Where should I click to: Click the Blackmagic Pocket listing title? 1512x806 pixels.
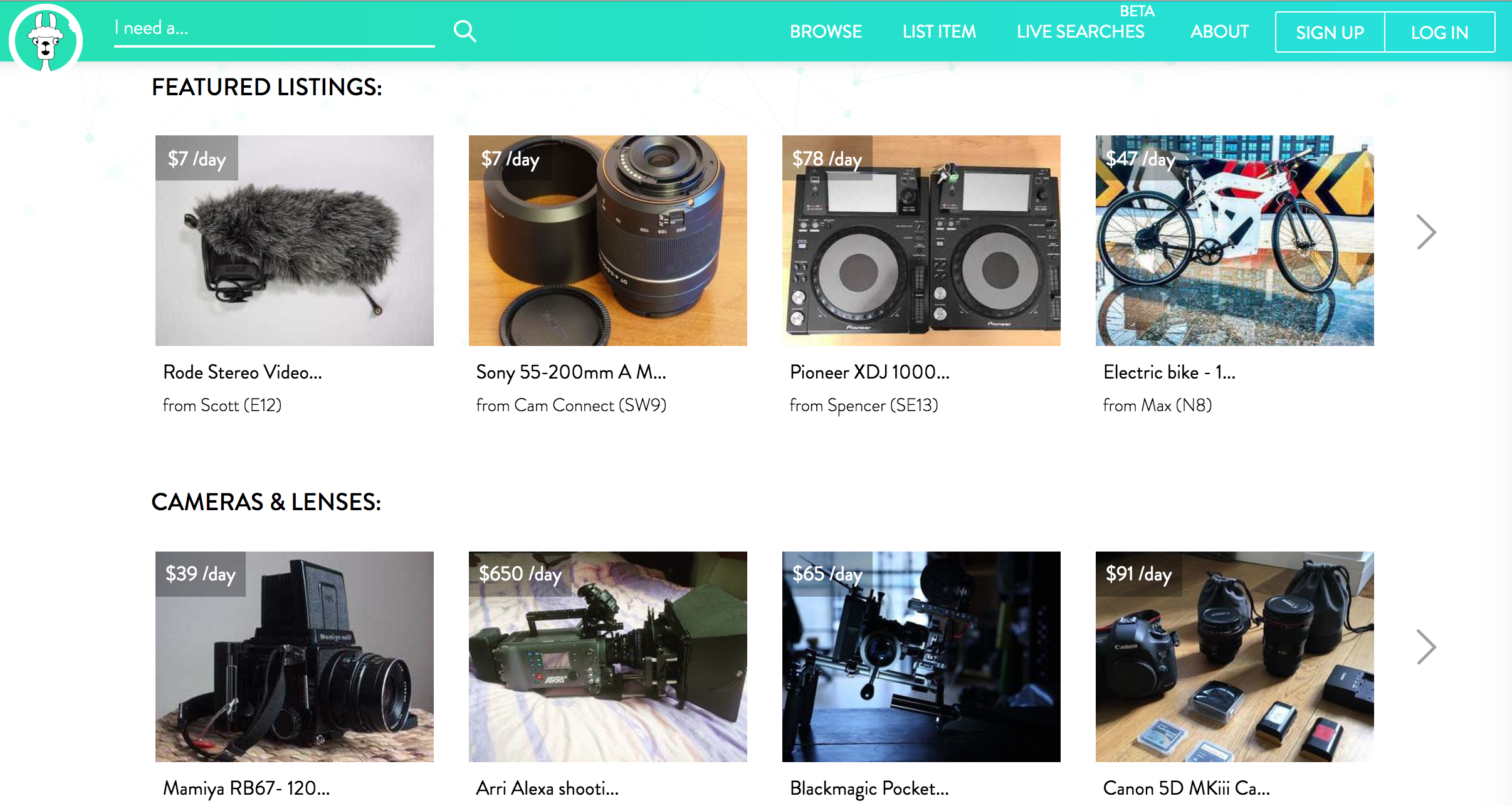click(x=869, y=788)
